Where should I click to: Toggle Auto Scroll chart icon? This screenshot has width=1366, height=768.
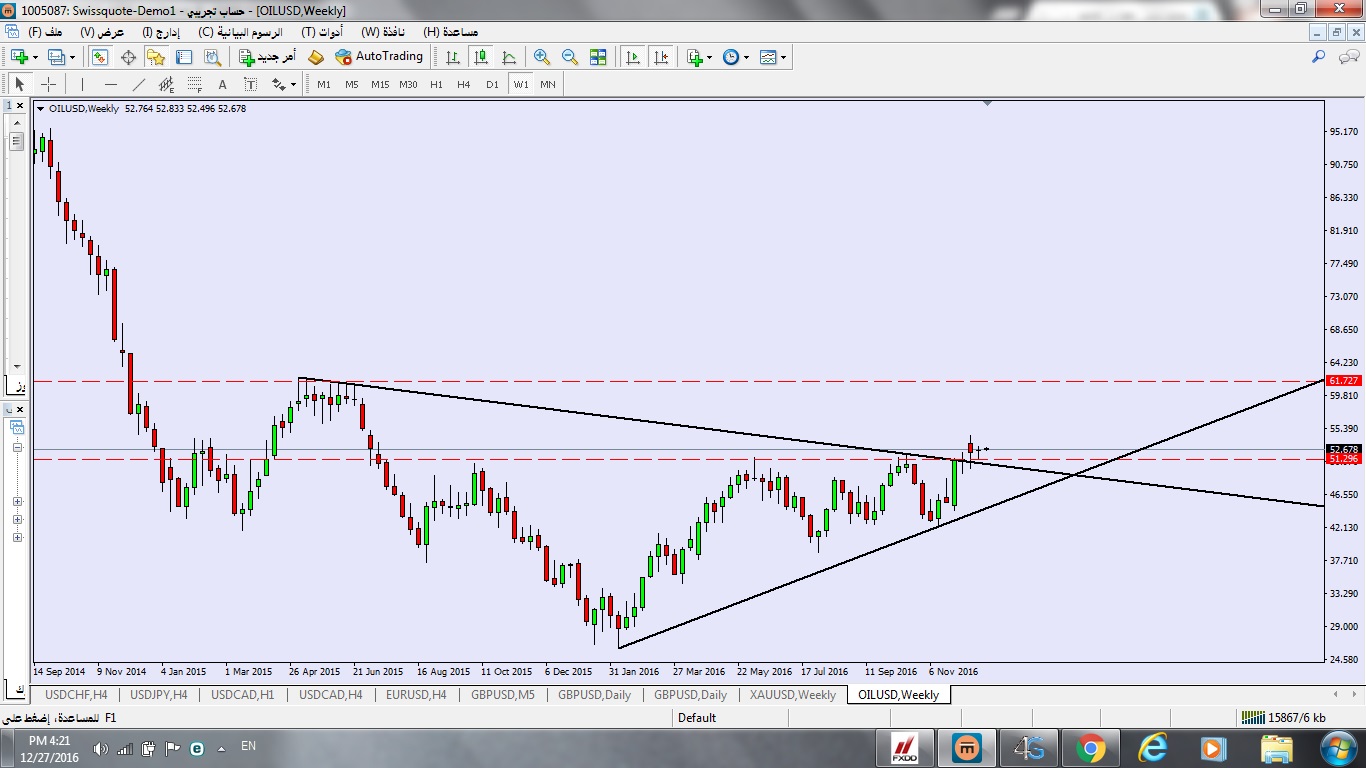pyautogui.click(x=632, y=57)
